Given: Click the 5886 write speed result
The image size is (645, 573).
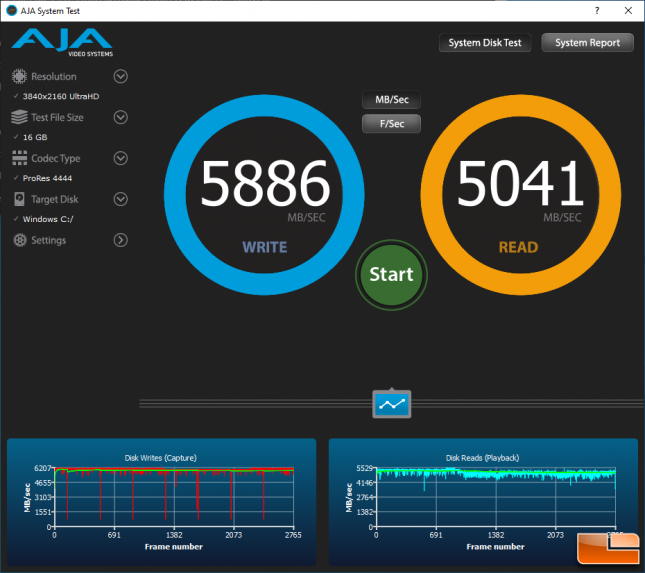Looking at the screenshot, I should tap(265, 183).
